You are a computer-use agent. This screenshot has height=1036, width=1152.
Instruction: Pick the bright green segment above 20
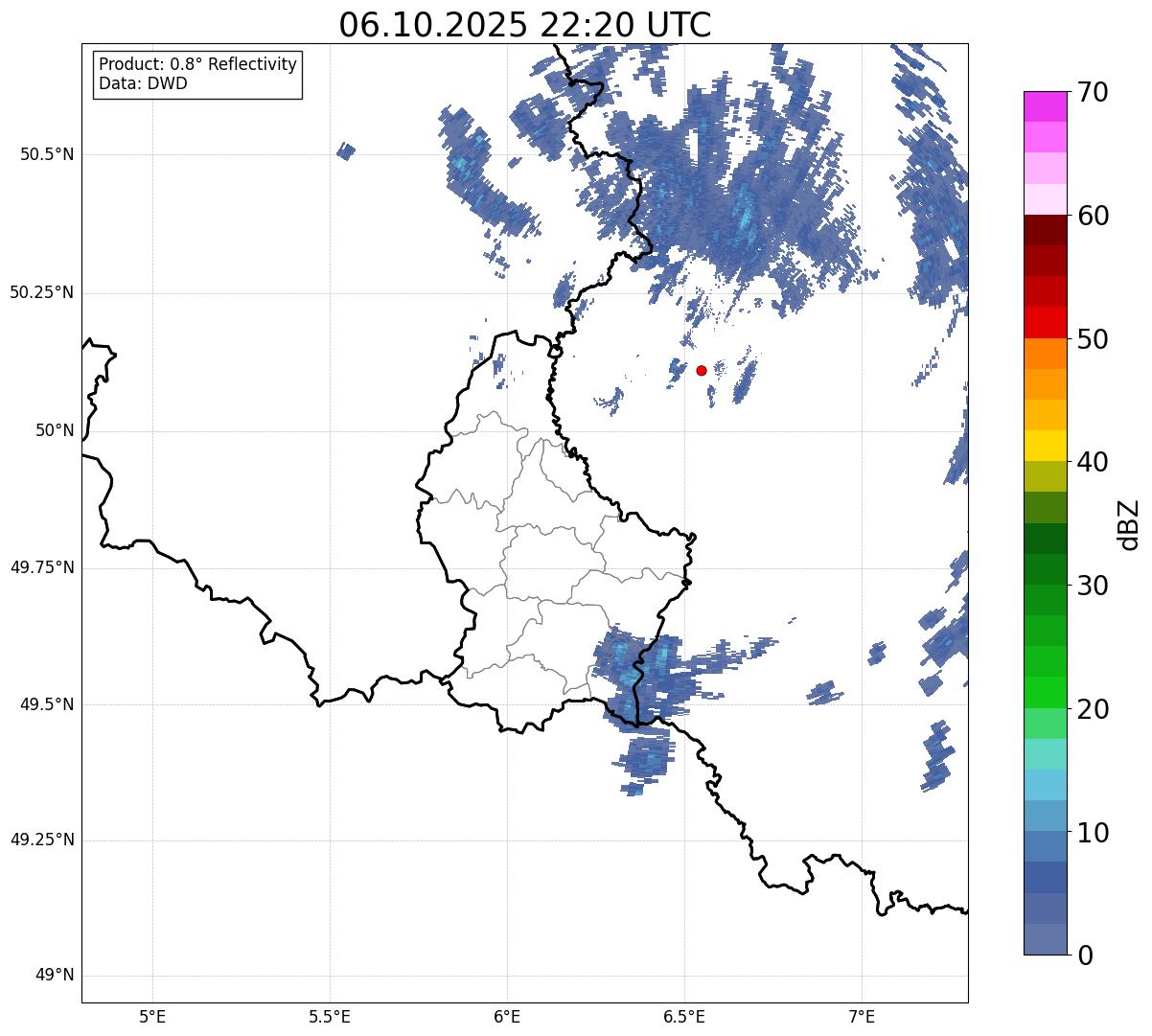coord(1045,692)
